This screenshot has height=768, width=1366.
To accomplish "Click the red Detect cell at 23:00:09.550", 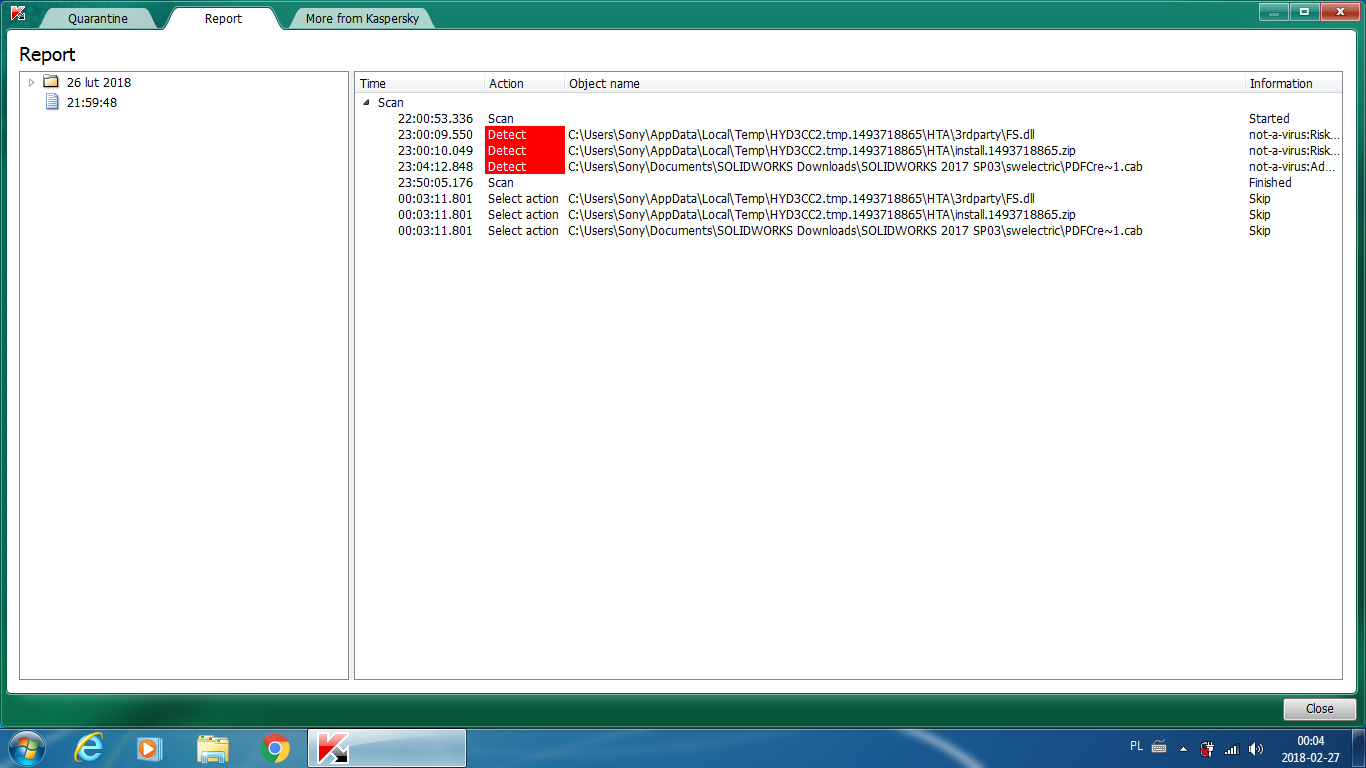I will click(525, 134).
